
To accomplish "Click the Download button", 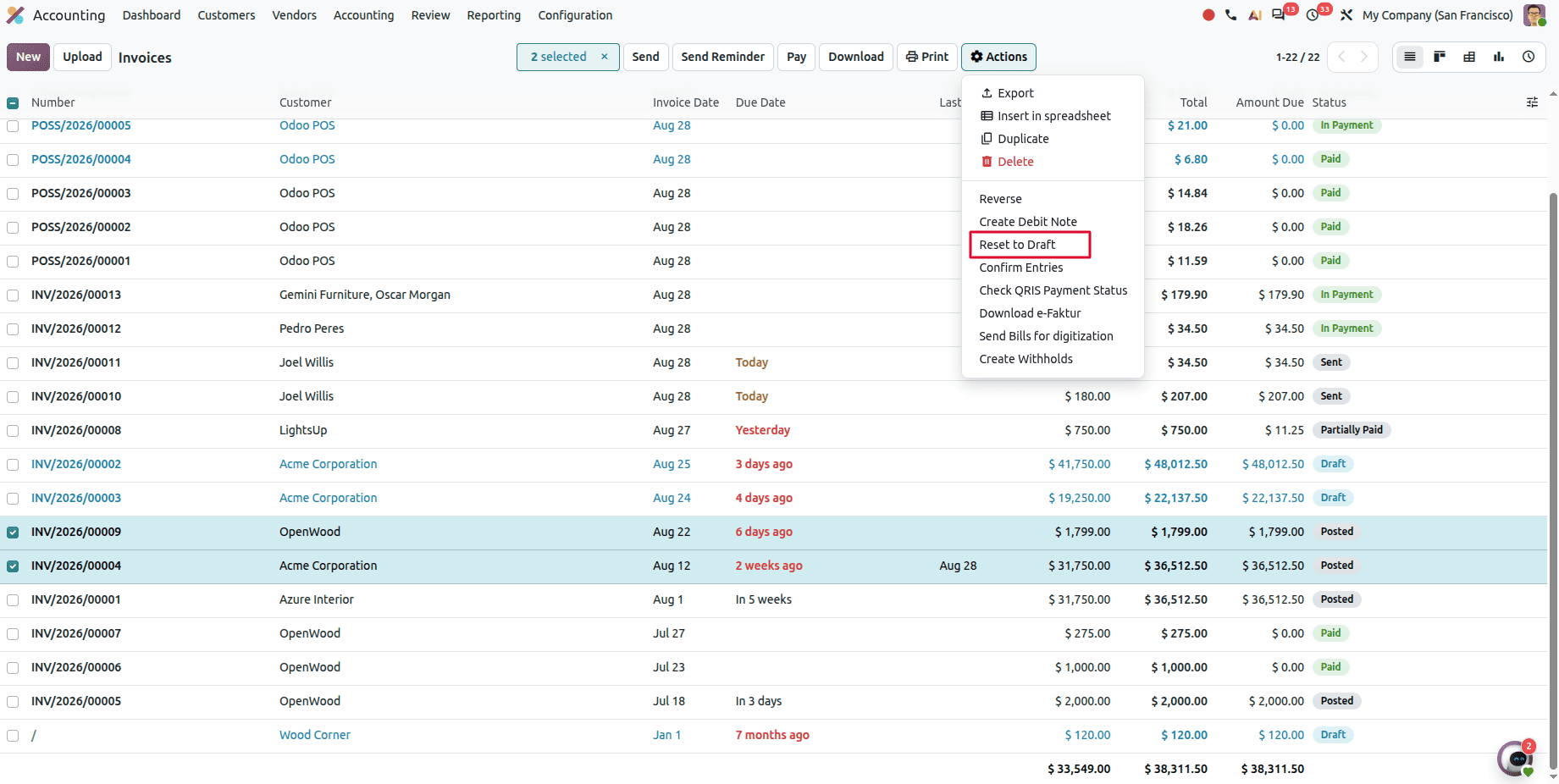I will click(855, 57).
